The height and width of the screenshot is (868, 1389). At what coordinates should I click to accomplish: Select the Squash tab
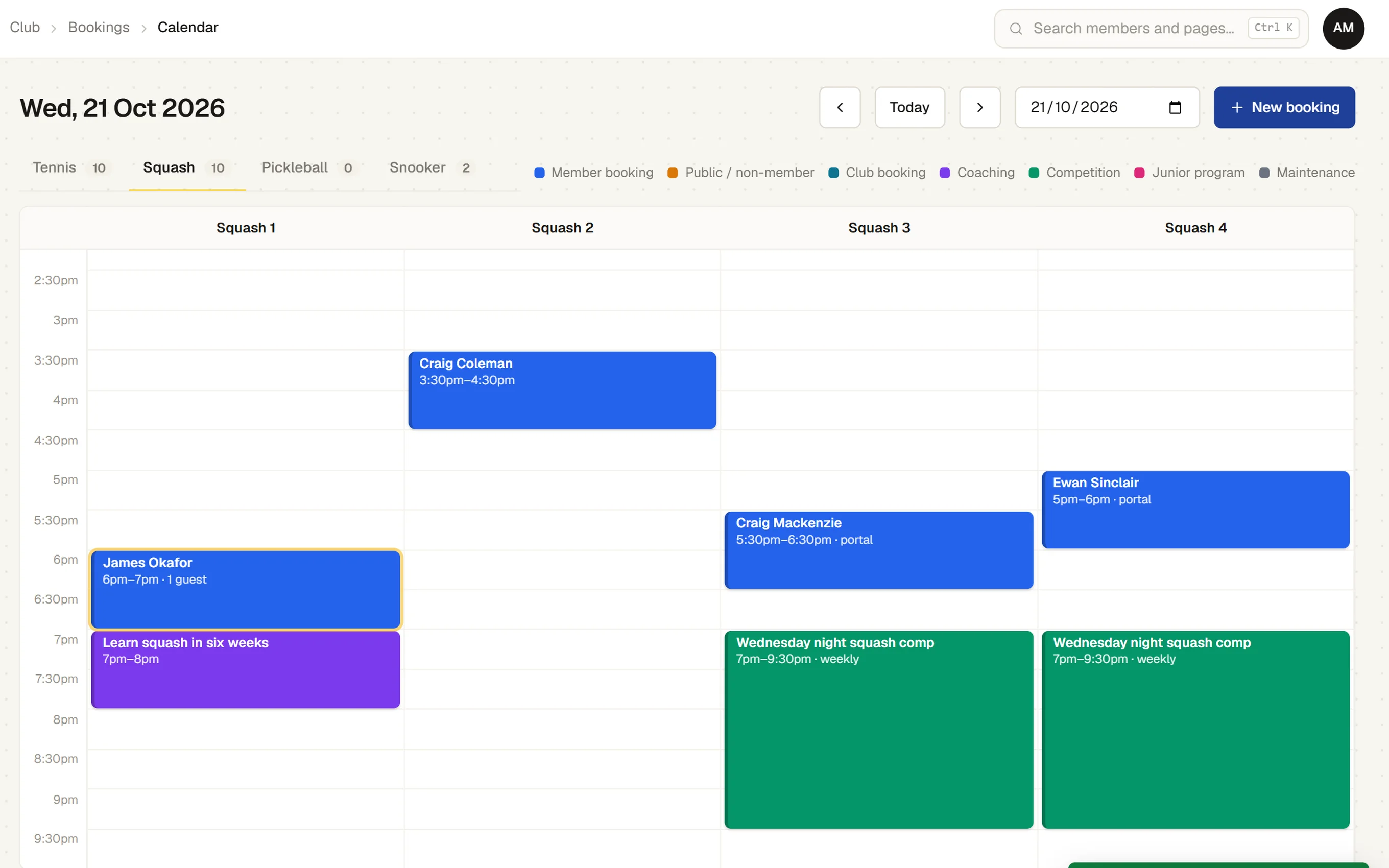[187, 167]
